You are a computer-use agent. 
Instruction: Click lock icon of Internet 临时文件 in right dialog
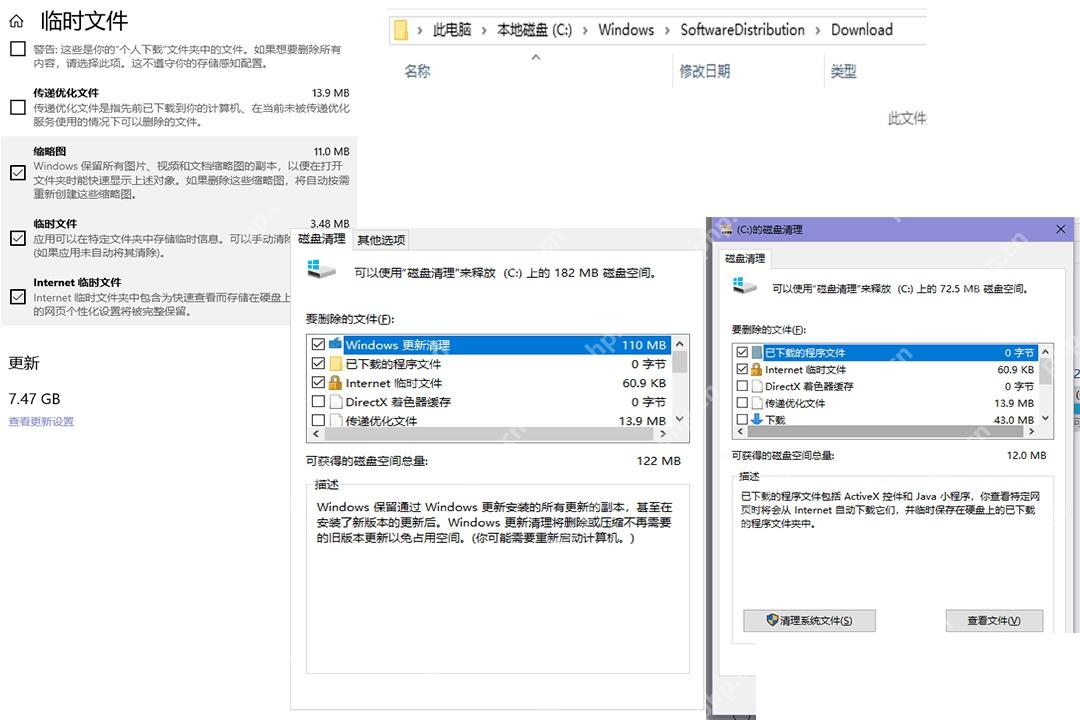(756, 369)
